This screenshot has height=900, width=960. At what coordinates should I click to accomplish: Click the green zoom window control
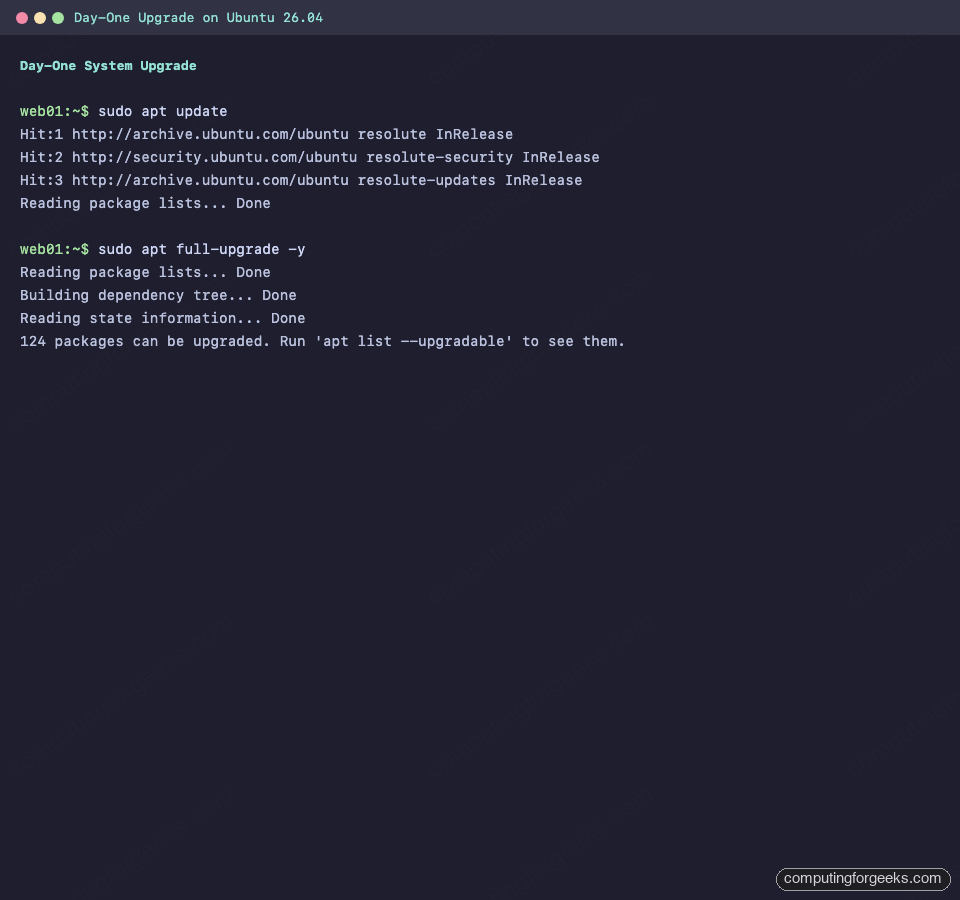coord(58,17)
